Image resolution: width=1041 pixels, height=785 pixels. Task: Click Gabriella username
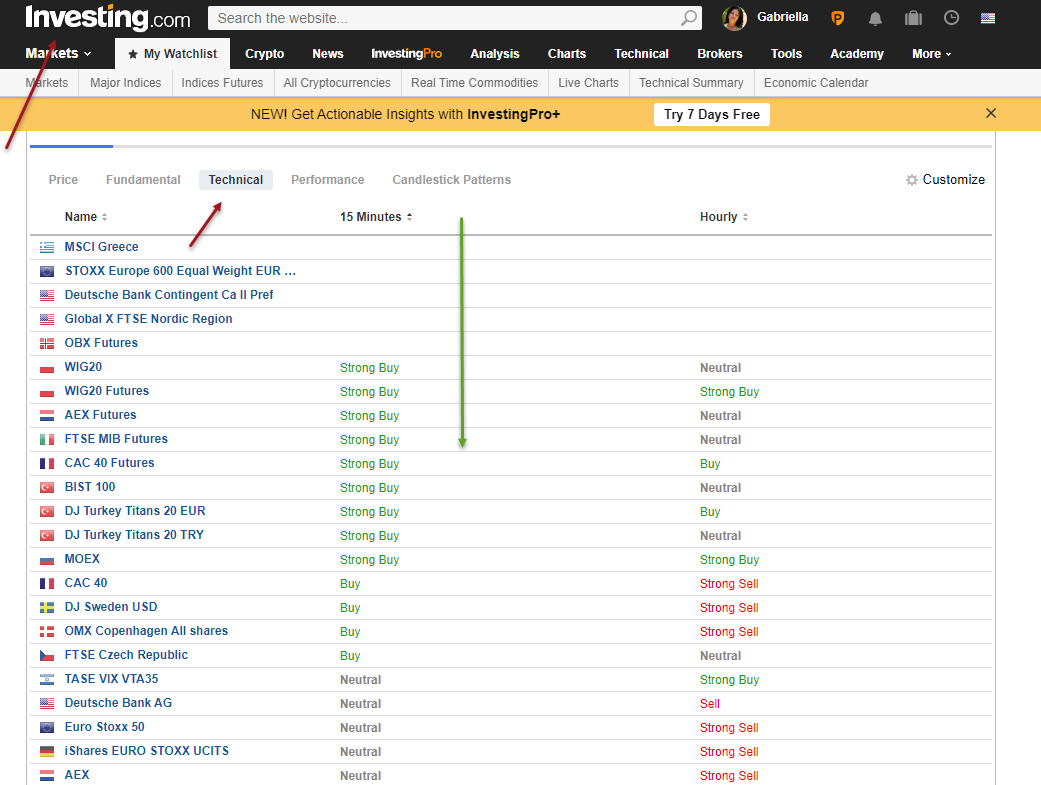point(783,17)
